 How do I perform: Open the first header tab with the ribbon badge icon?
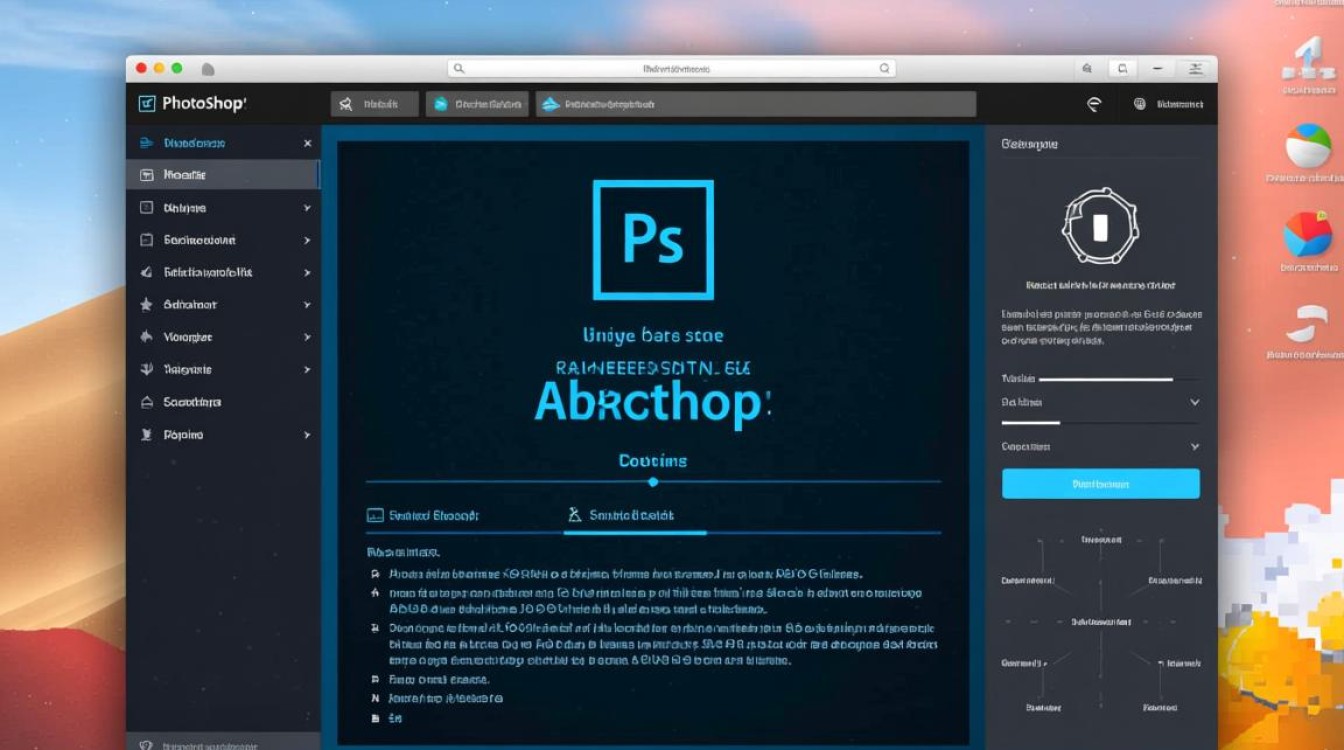pyautogui.click(x=374, y=104)
